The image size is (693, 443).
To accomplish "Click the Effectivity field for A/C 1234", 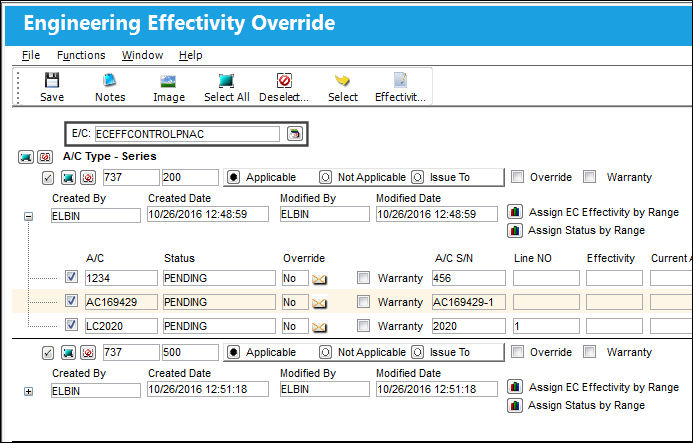I will (614, 278).
